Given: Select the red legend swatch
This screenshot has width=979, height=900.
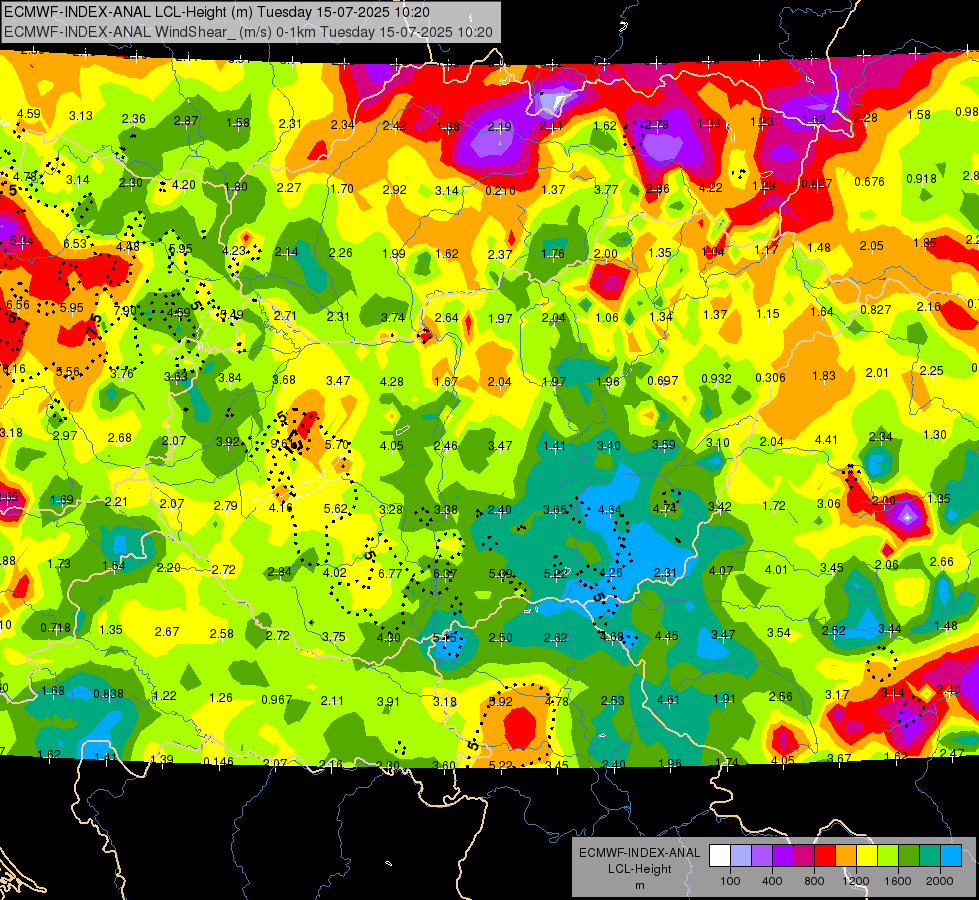Looking at the screenshot, I should coord(825,856).
